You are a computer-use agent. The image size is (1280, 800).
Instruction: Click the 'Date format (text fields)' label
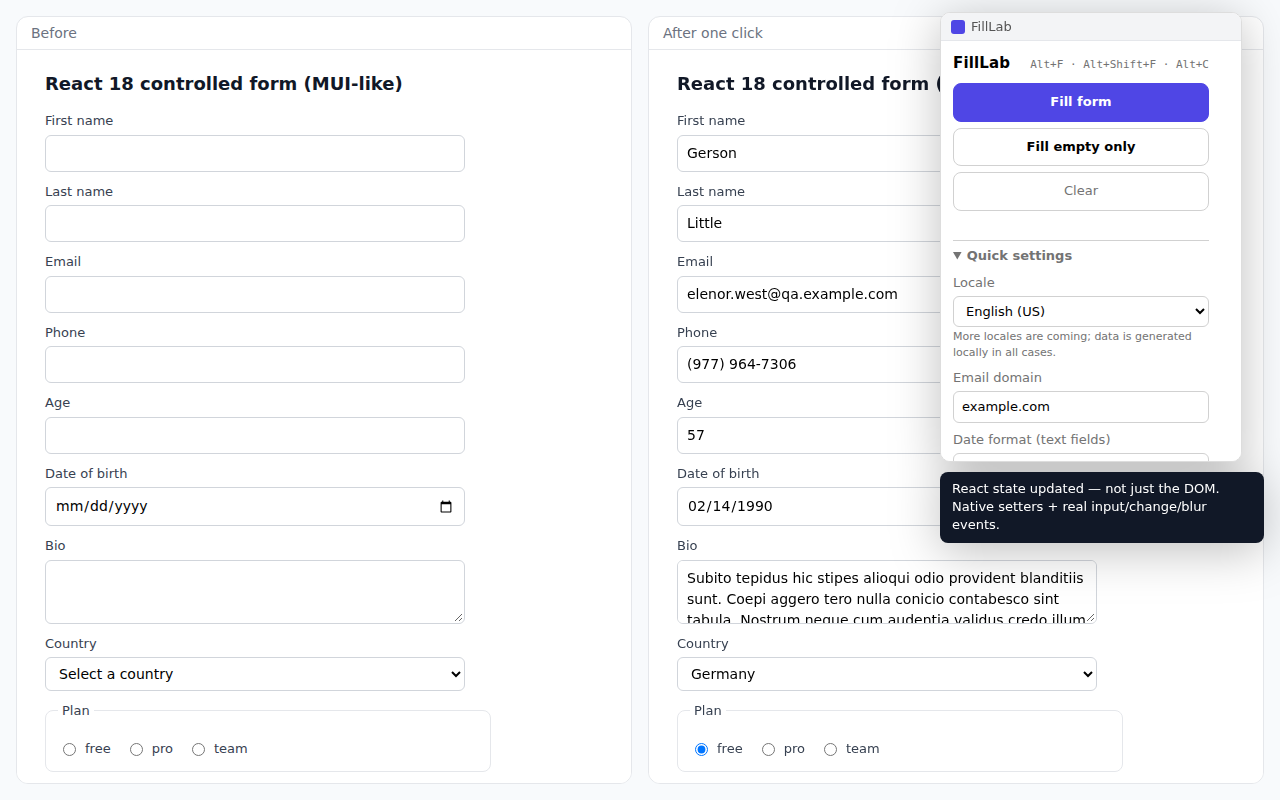tap(1032, 440)
